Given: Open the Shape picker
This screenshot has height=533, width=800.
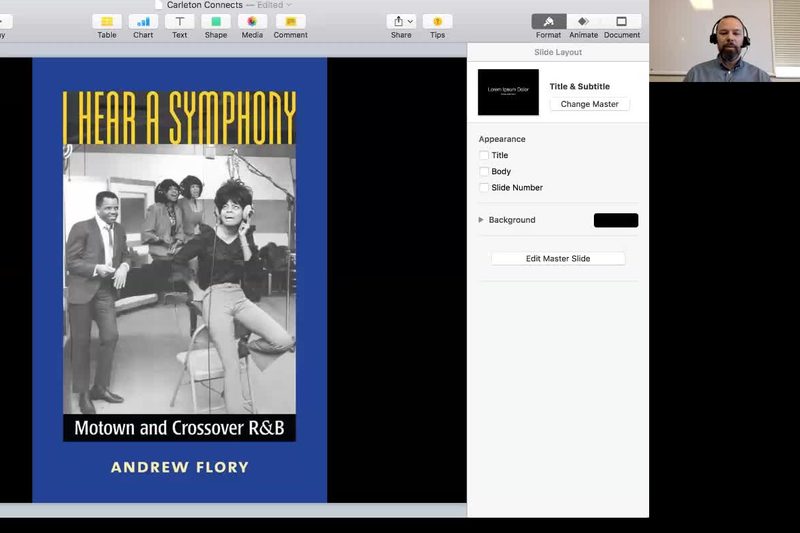Looking at the screenshot, I should (216, 21).
